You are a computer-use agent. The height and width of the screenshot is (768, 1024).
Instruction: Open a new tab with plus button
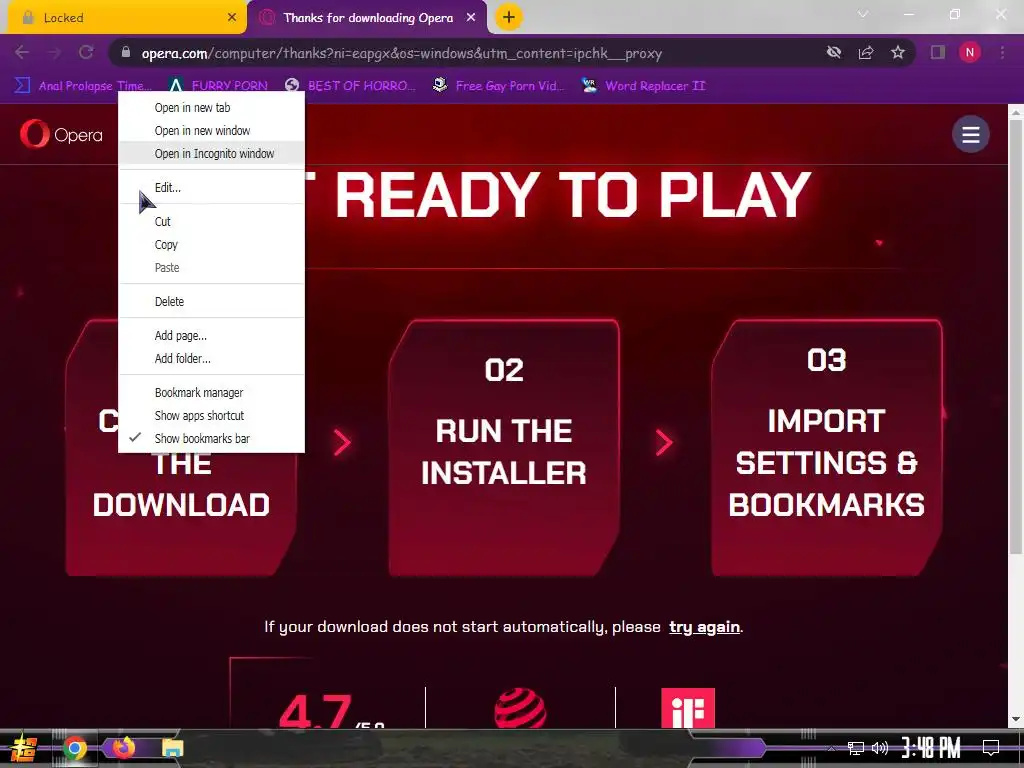(x=509, y=18)
